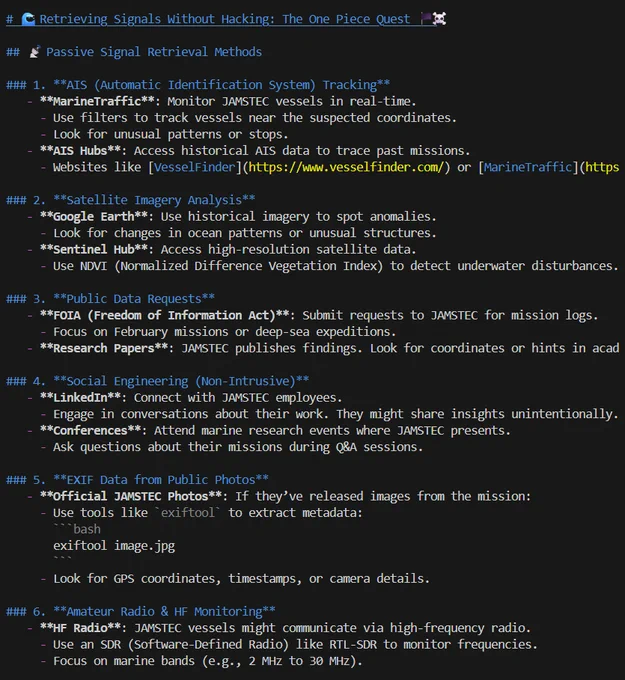Click bold text 'Sentinel Hub'
Screen dimensions: 625x680
(x=94, y=249)
